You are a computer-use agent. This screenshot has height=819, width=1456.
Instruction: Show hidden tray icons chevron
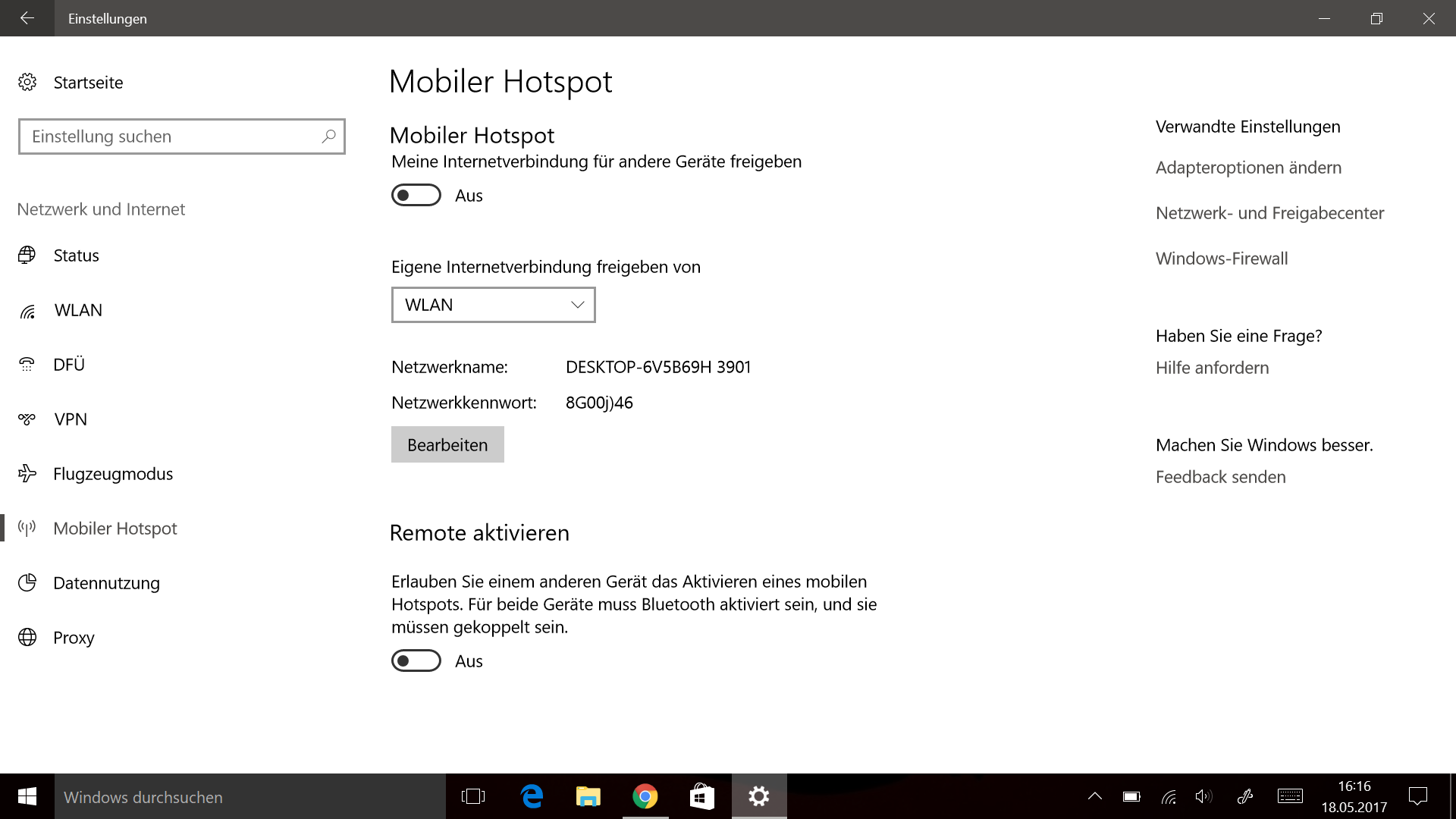tap(1094, 796)
